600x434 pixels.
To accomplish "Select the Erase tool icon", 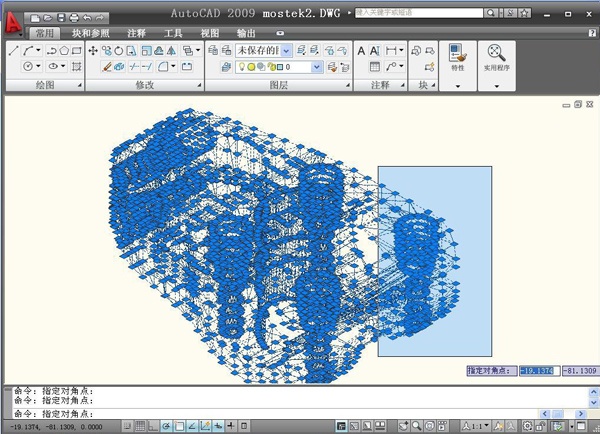I will (106, 67).
